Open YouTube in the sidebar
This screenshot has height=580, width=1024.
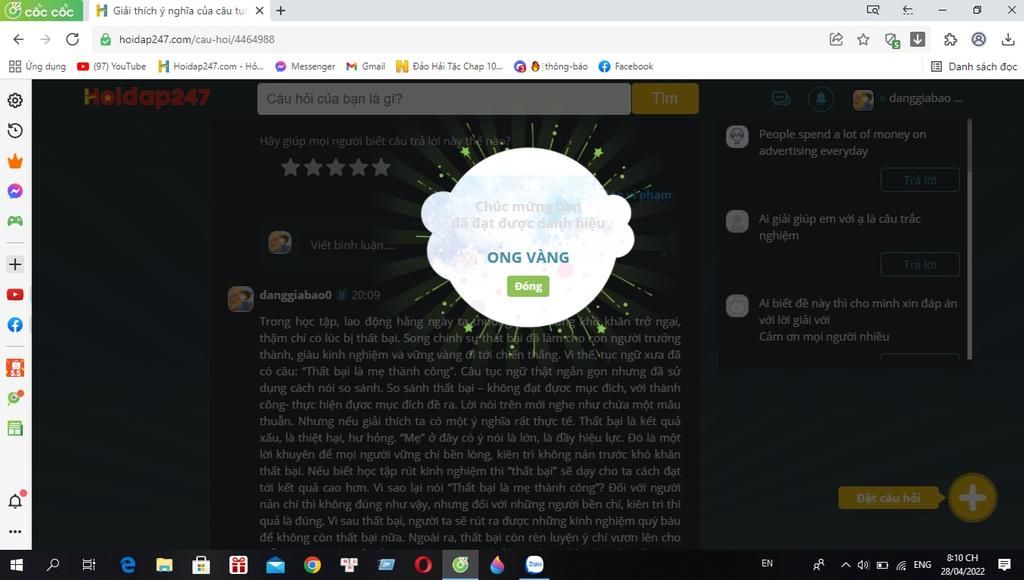click(x=15, y=295)
